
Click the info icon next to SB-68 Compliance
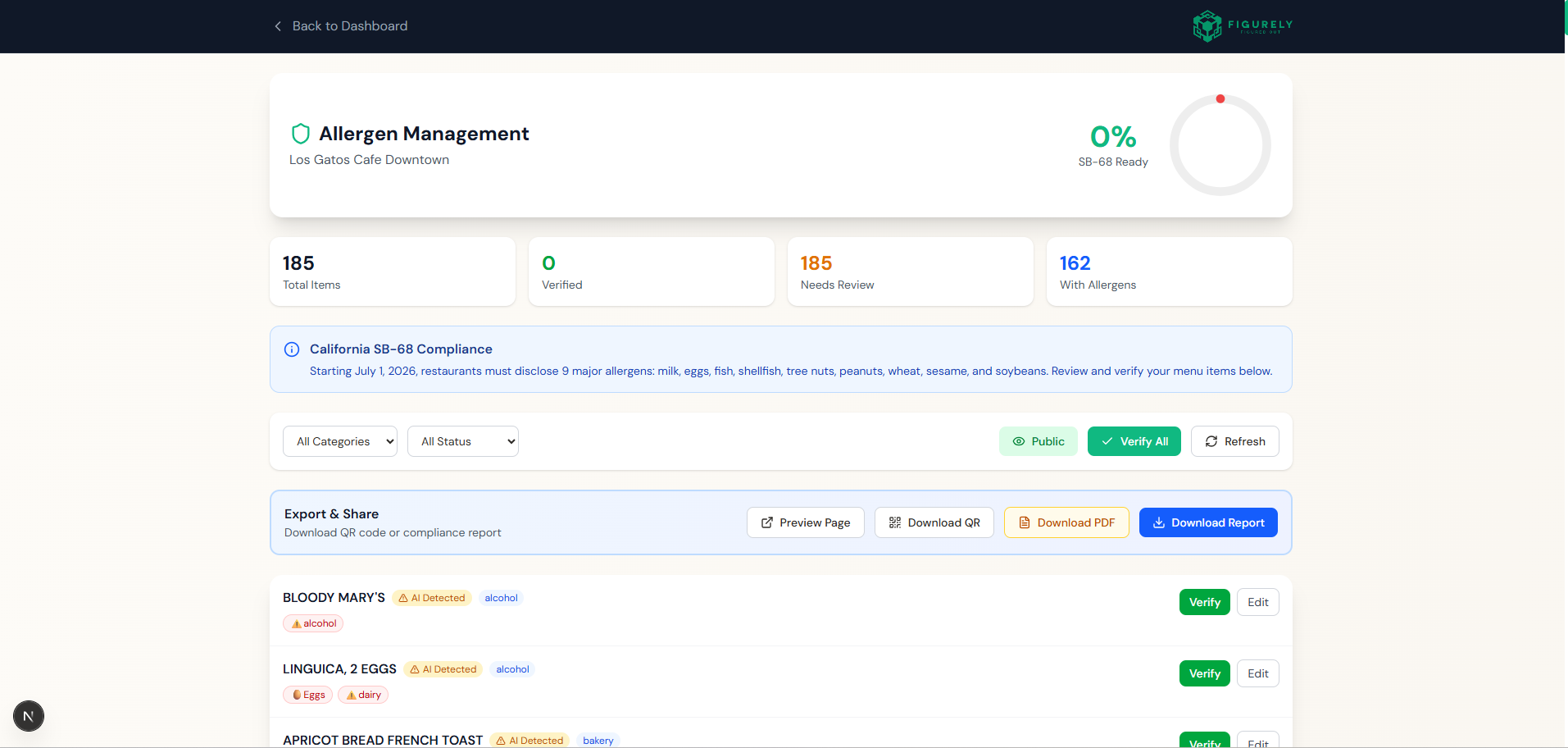pyautogui.click(x=292, y=349)
